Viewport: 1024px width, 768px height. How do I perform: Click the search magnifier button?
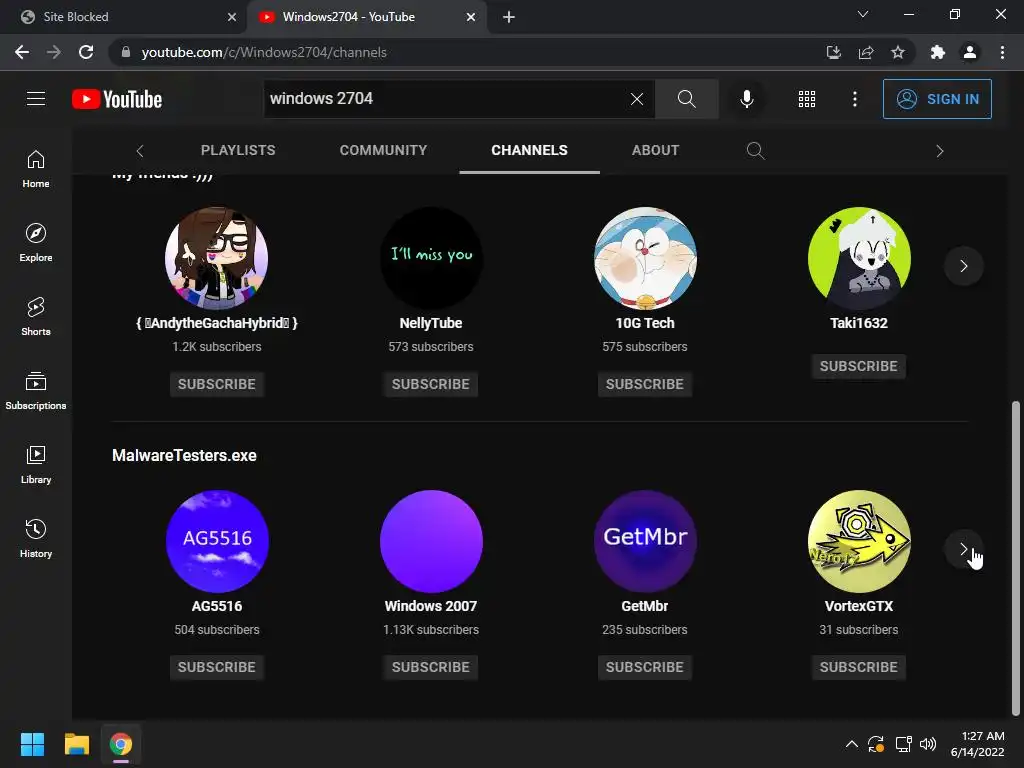686,99
